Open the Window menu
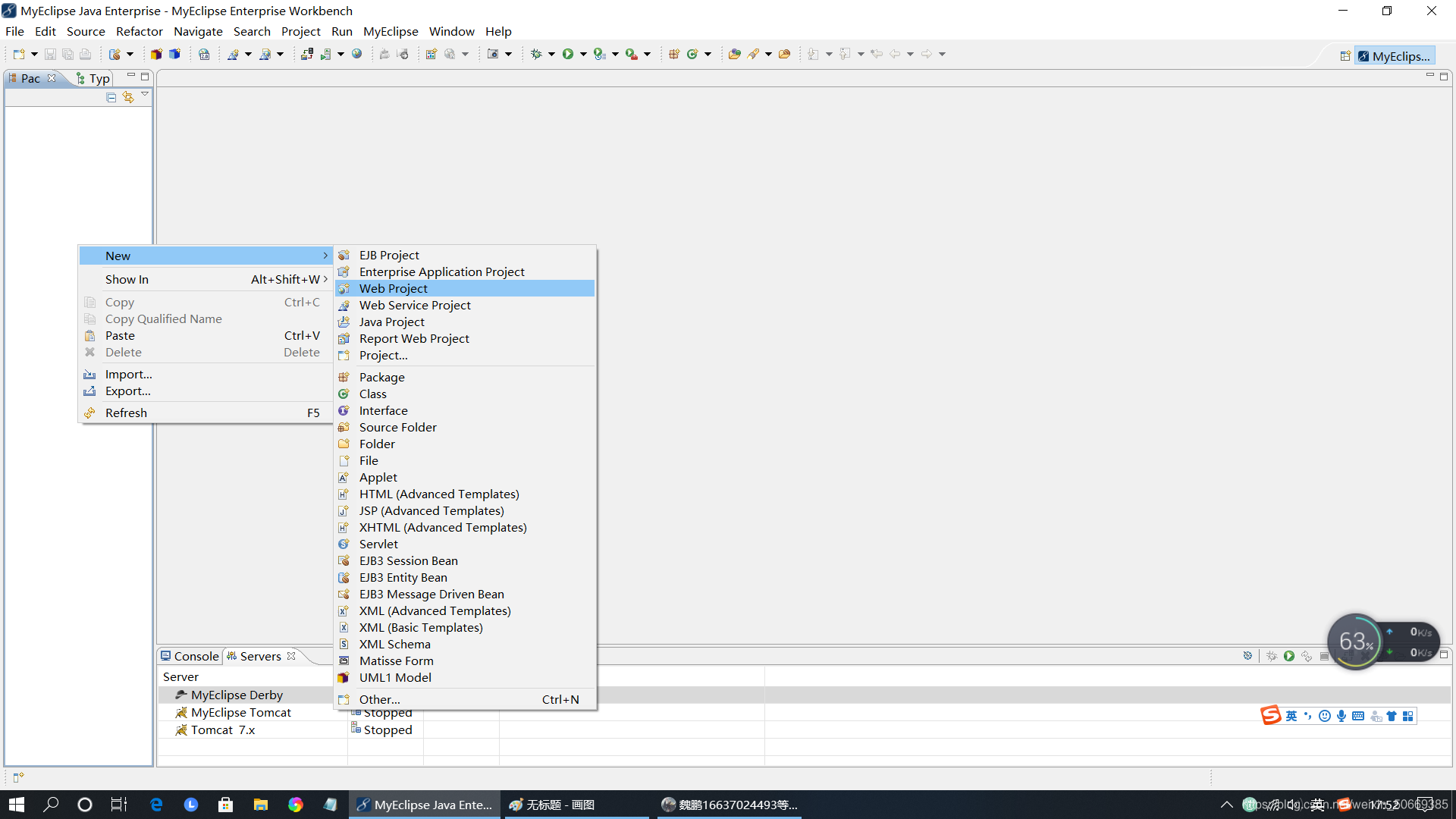Viewport: 1456px width, 819px height. [x=451, y=31]
